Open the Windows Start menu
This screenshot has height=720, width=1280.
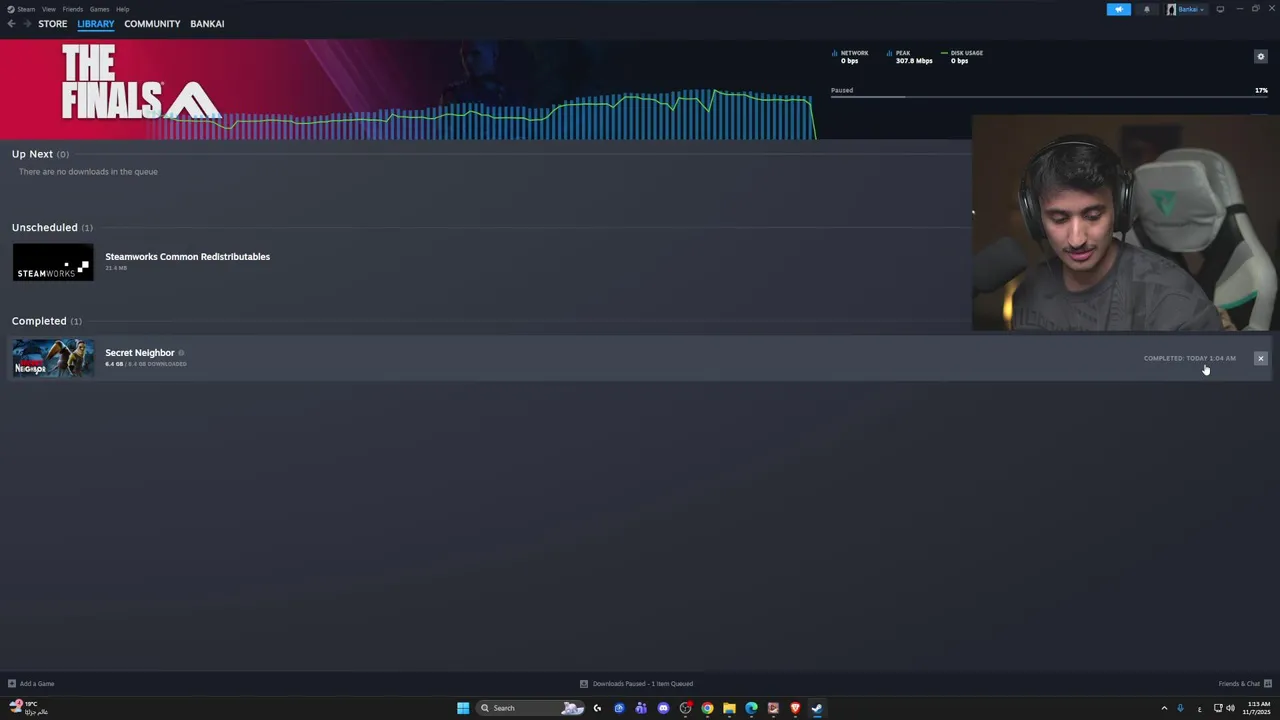tap(463, 708)
